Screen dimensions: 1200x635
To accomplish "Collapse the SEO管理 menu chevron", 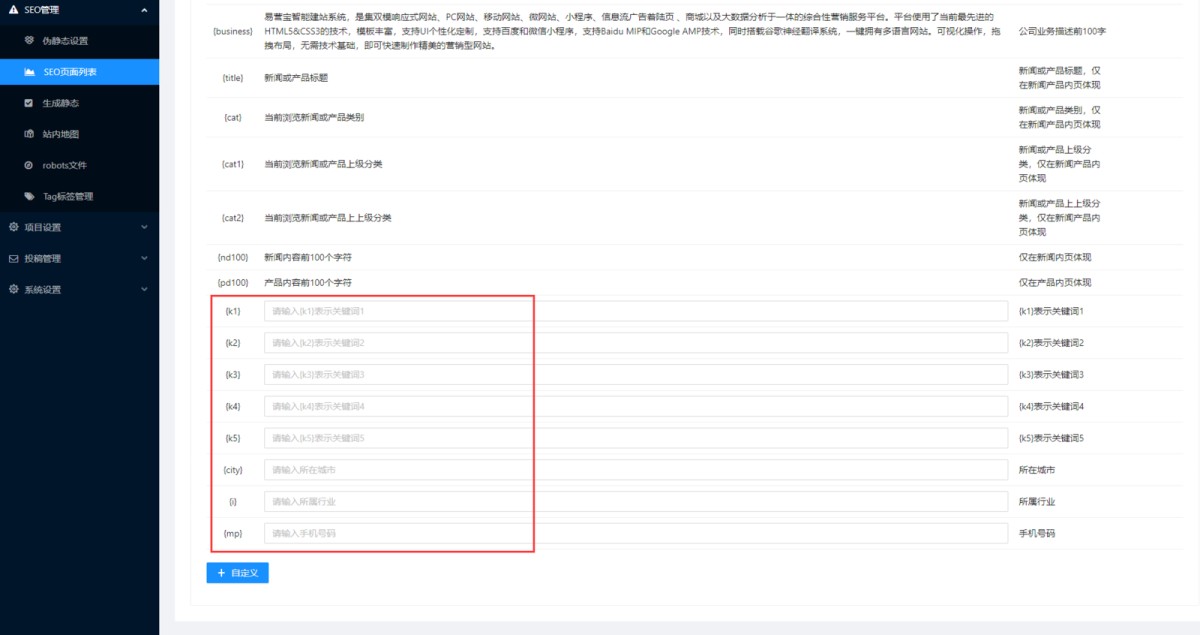I will coord(145,9).
